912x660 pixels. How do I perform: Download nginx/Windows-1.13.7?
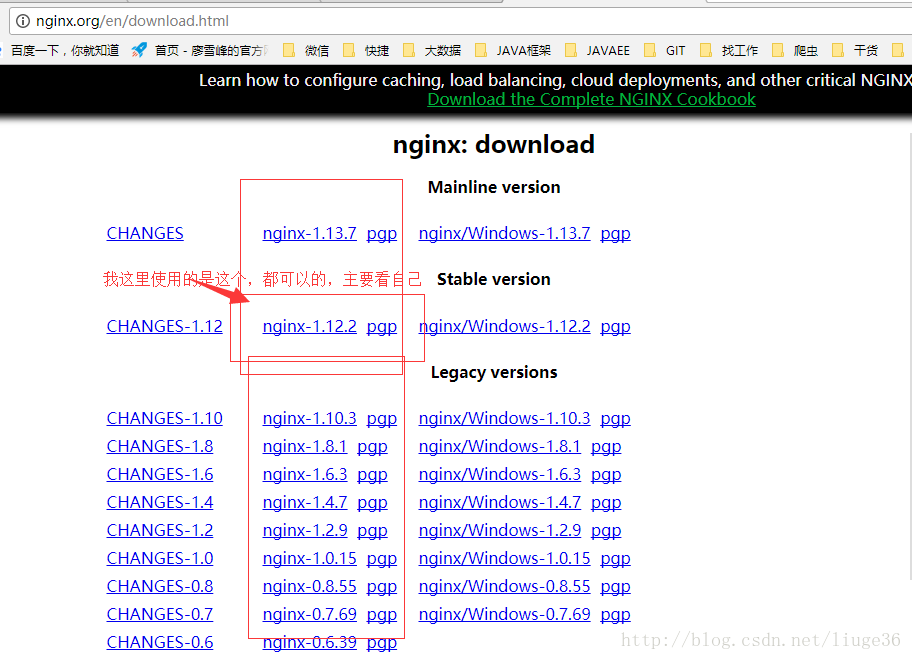click(504, 233)
